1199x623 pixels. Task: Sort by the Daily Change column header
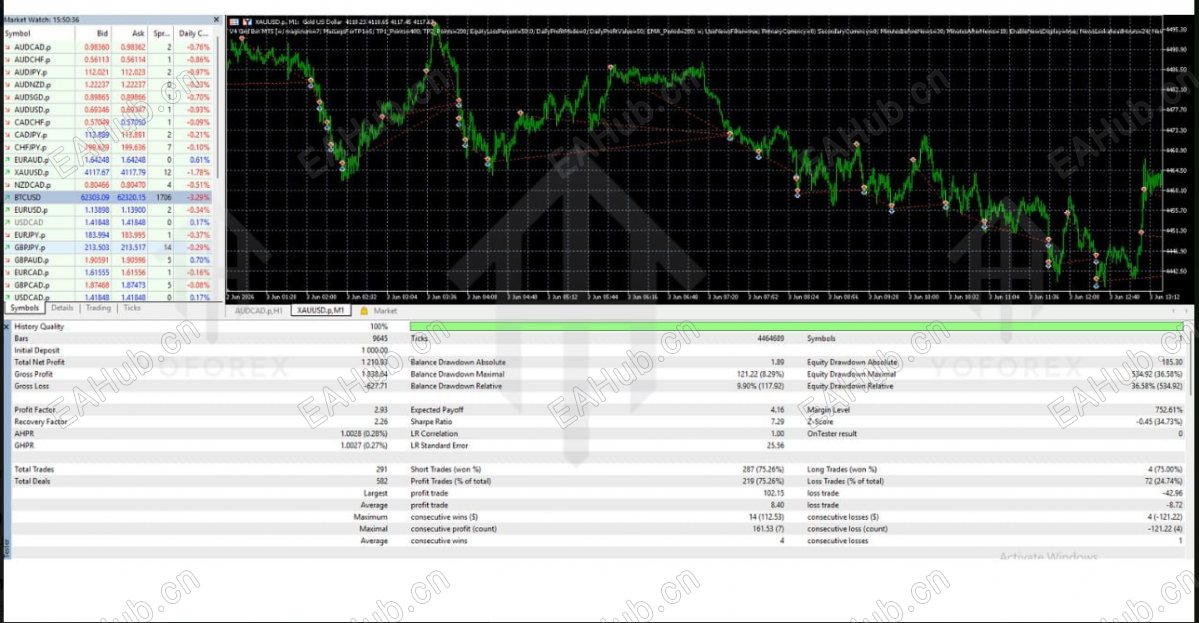(x=193, y=34)
